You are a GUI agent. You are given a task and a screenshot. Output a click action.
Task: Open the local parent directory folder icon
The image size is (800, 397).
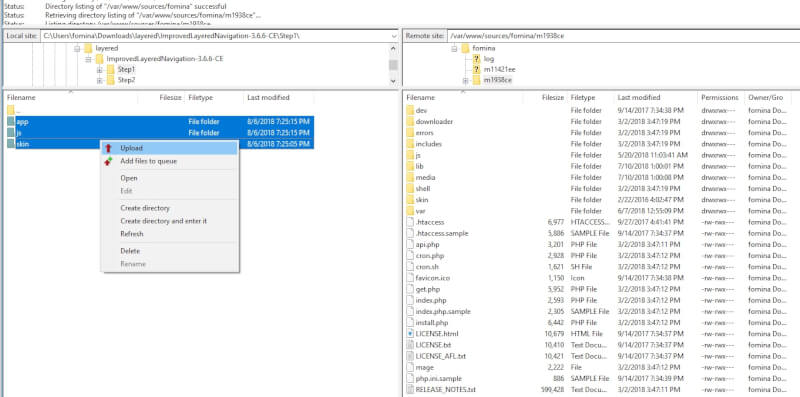pos(11,110)
